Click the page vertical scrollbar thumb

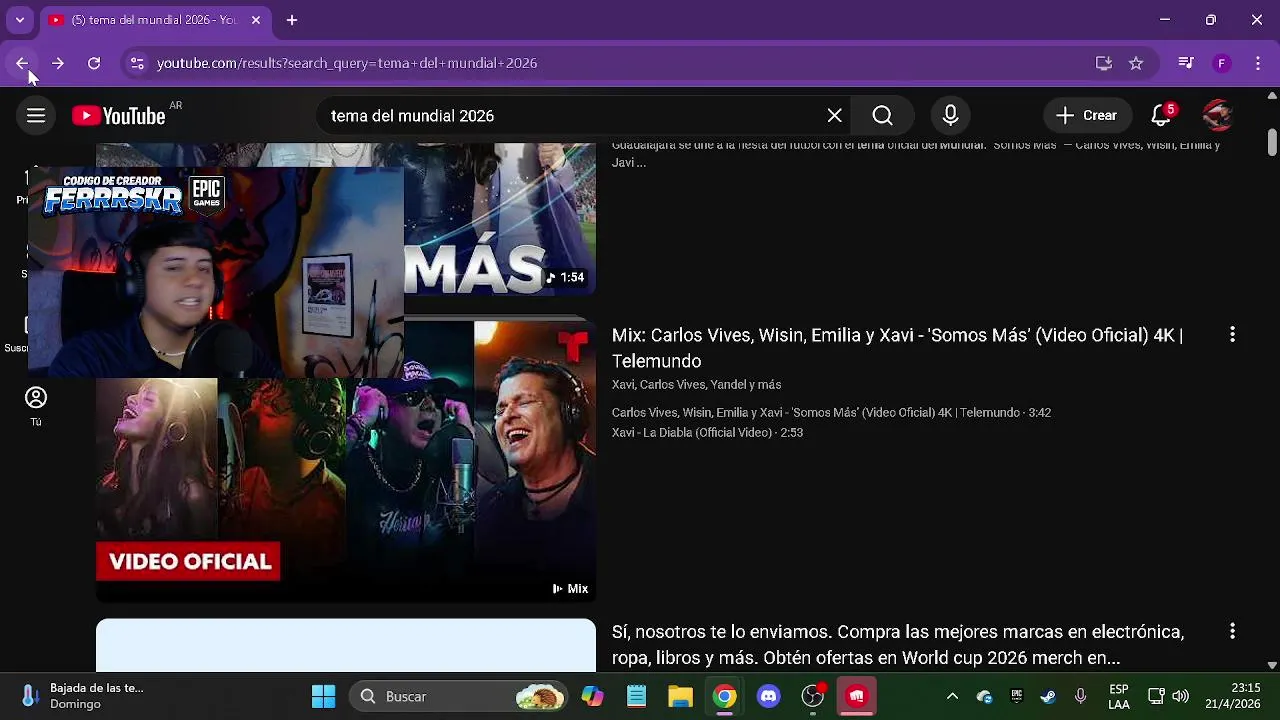(1272, 140)
